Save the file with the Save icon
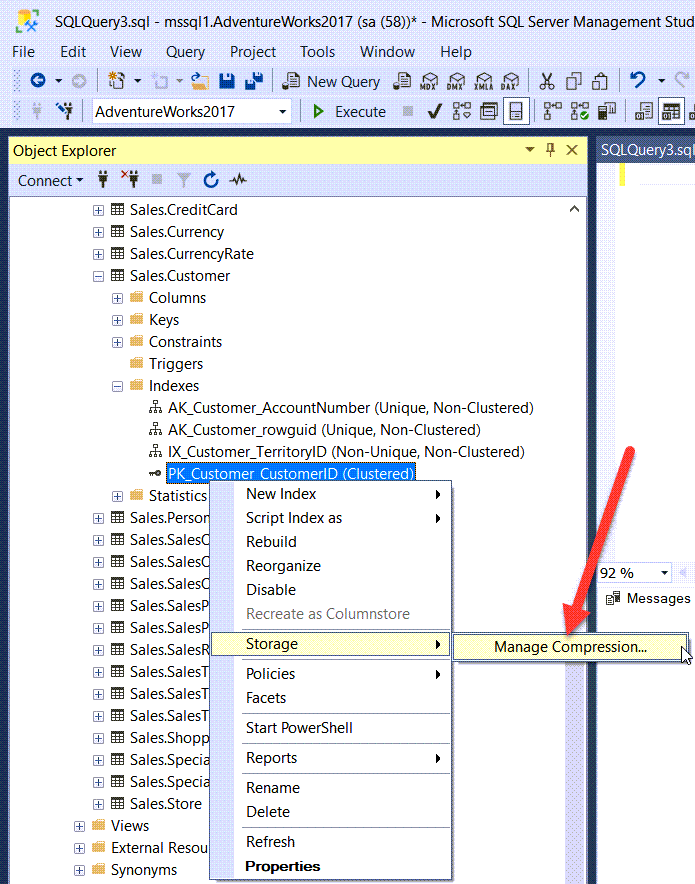 227,81
